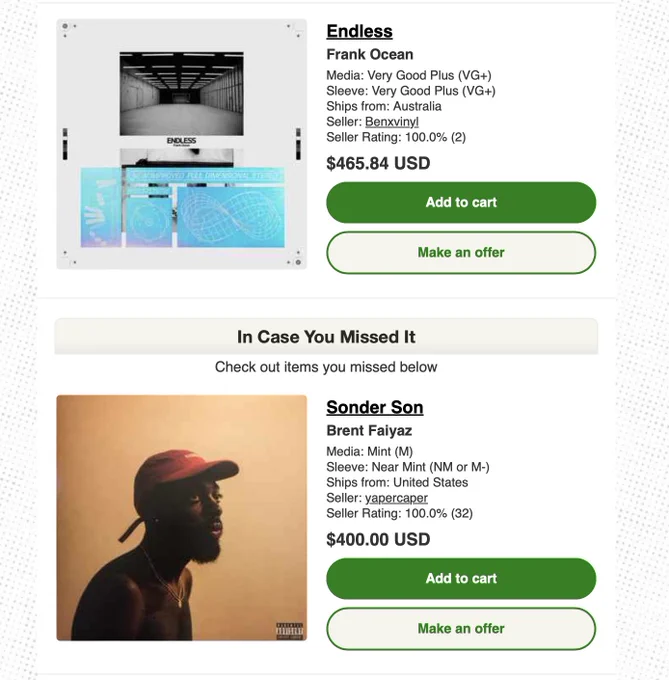The width and height of the screenshot is (669, 680).
Task: Click the Sonder Son album cover image
Action: click(182, 518)
